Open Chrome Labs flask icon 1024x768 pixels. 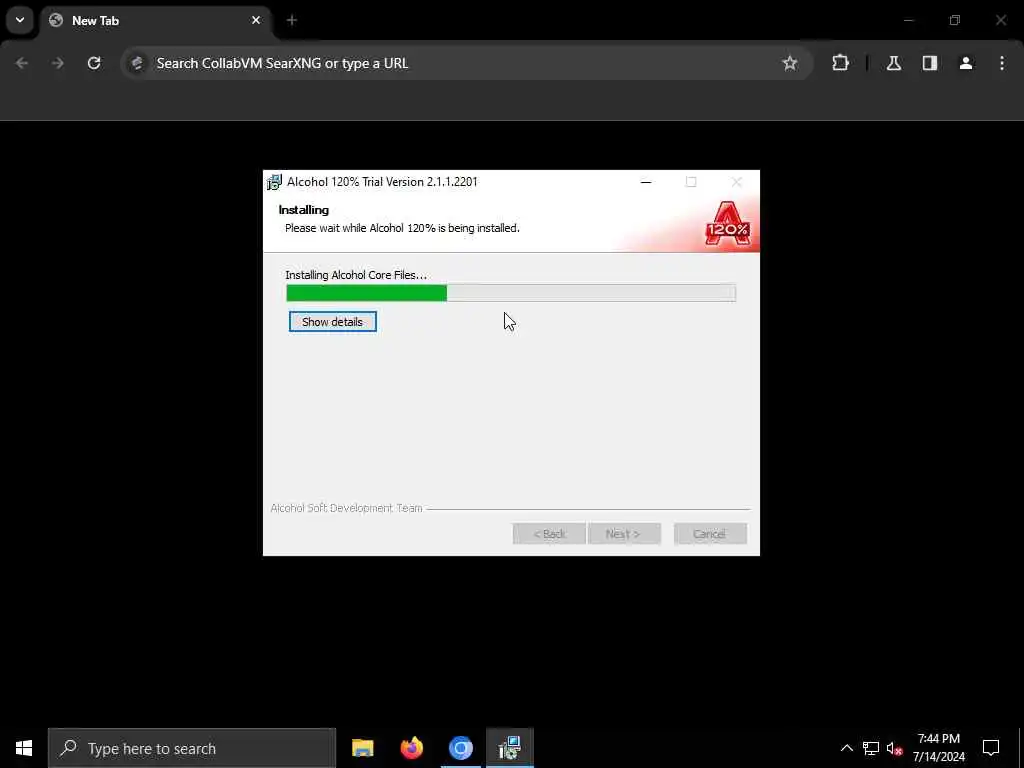pyautogui.click(x=894, y=63)
